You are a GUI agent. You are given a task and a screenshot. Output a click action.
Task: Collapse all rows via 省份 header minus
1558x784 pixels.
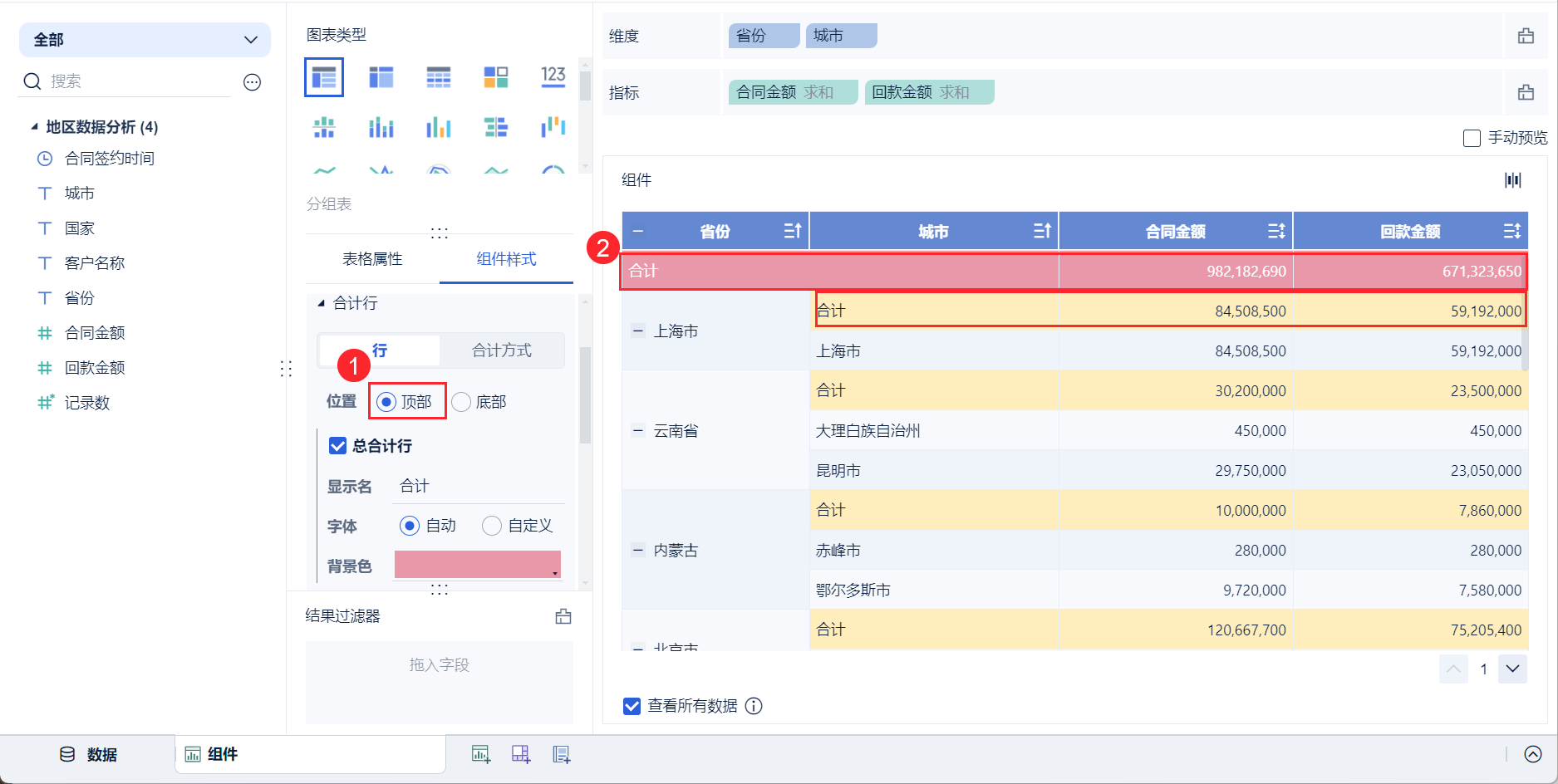point(638,232)
